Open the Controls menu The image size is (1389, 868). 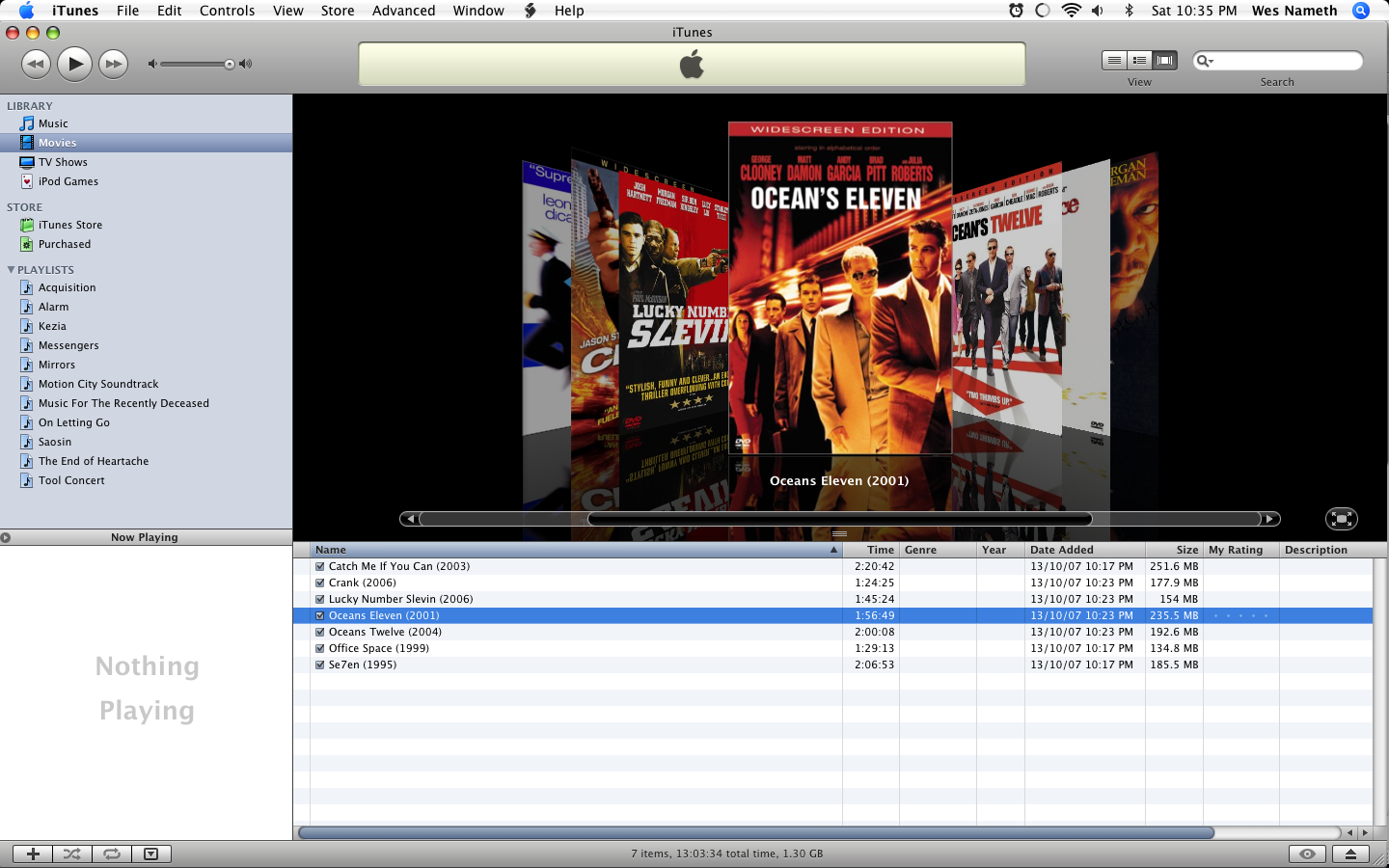(x=228, y=11)
